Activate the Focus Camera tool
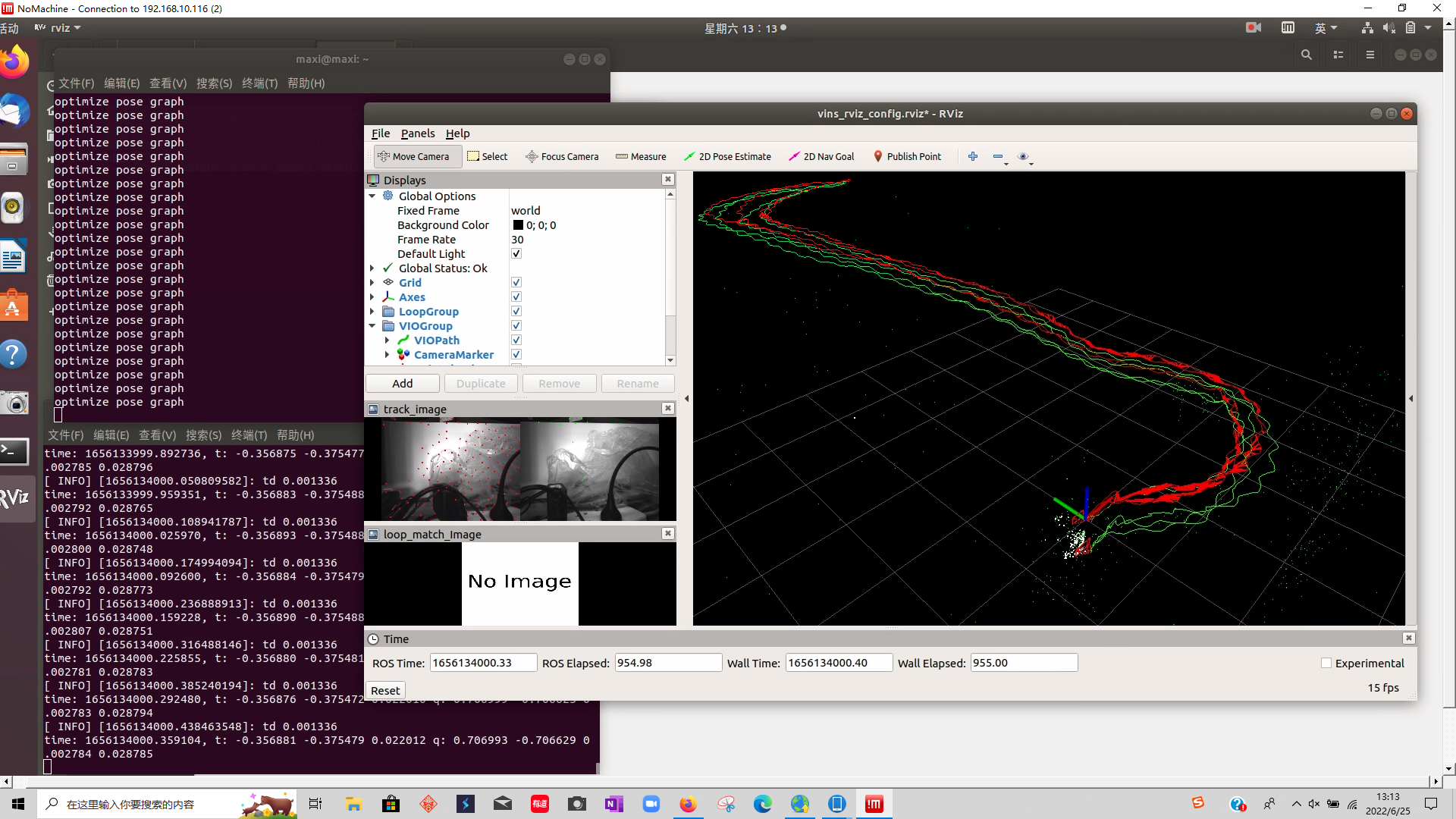Viewport: 1456px width, 819px height. click(x=562, y=156)
